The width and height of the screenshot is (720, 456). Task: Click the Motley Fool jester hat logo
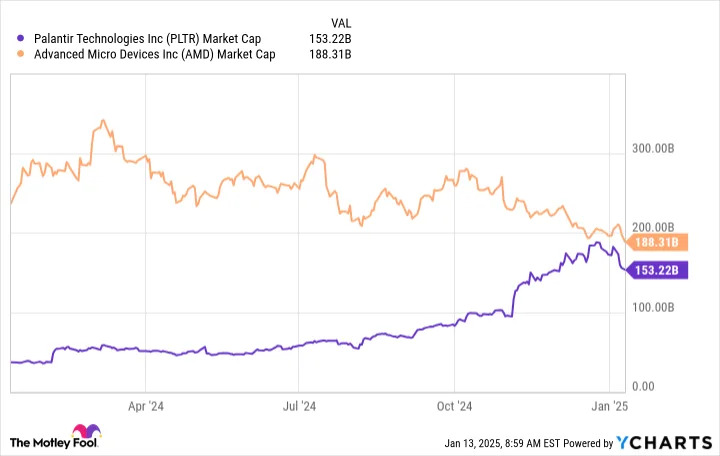pyautogui.click(x=86, y=431)
